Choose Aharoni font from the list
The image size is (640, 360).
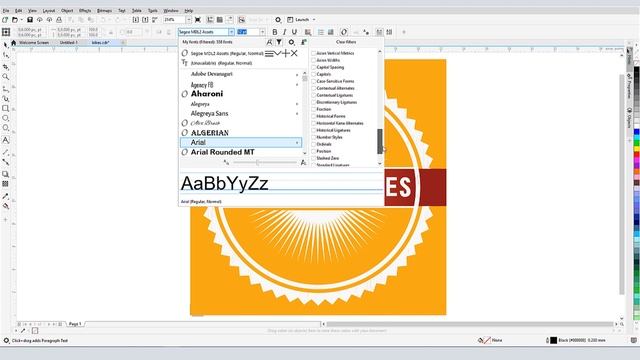click(x=207, y=93)
